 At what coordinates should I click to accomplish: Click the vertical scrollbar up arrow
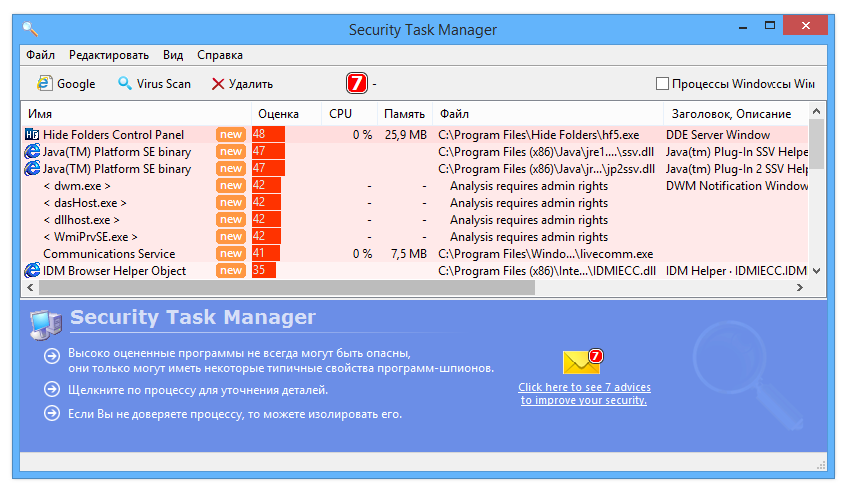click(x=817, y=111)
